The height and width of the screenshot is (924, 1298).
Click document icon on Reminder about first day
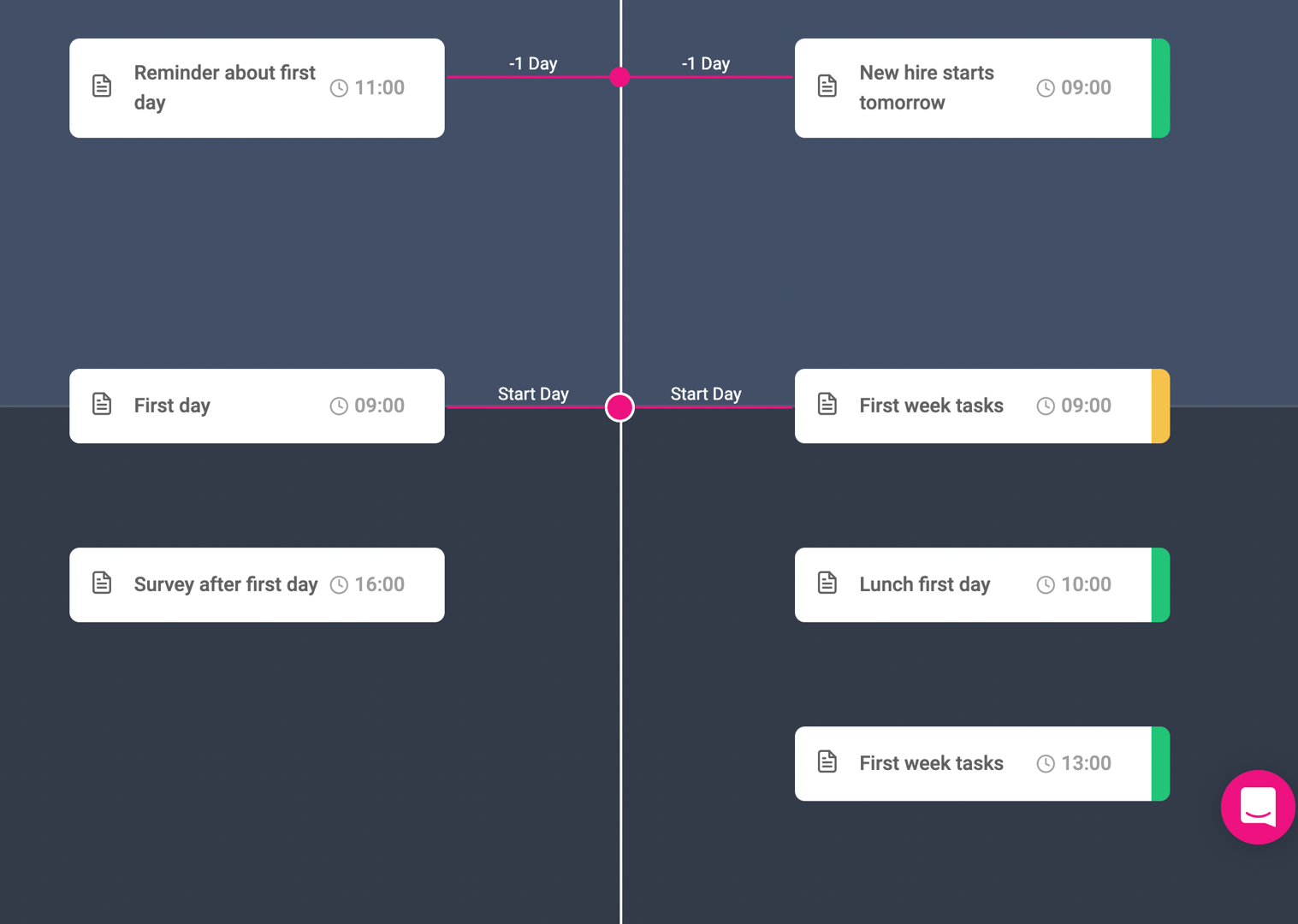(x=102, y=86)
